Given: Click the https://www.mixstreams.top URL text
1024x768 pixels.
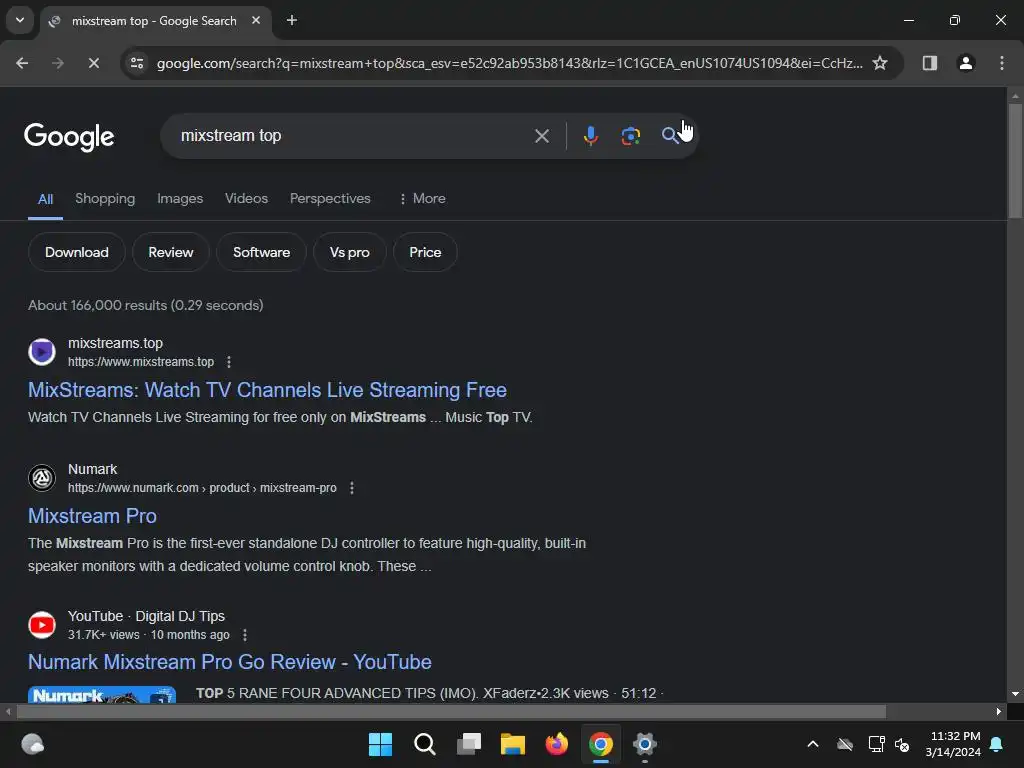Looking at the screenshot, I should point(141,362).
